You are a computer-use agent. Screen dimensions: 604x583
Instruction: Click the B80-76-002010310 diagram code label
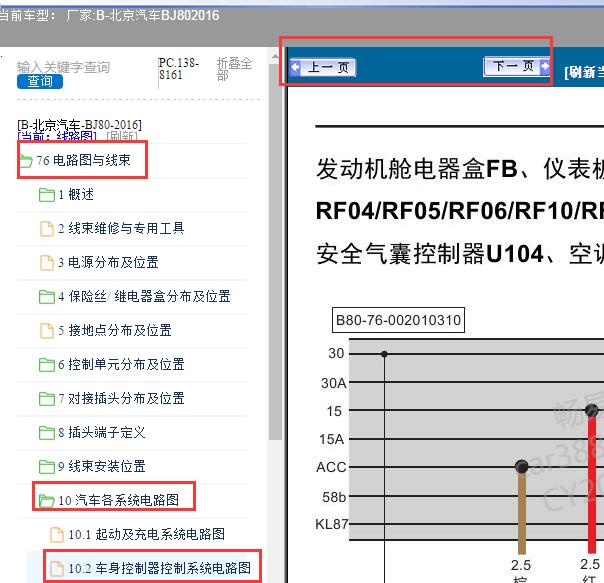(398, 320)
